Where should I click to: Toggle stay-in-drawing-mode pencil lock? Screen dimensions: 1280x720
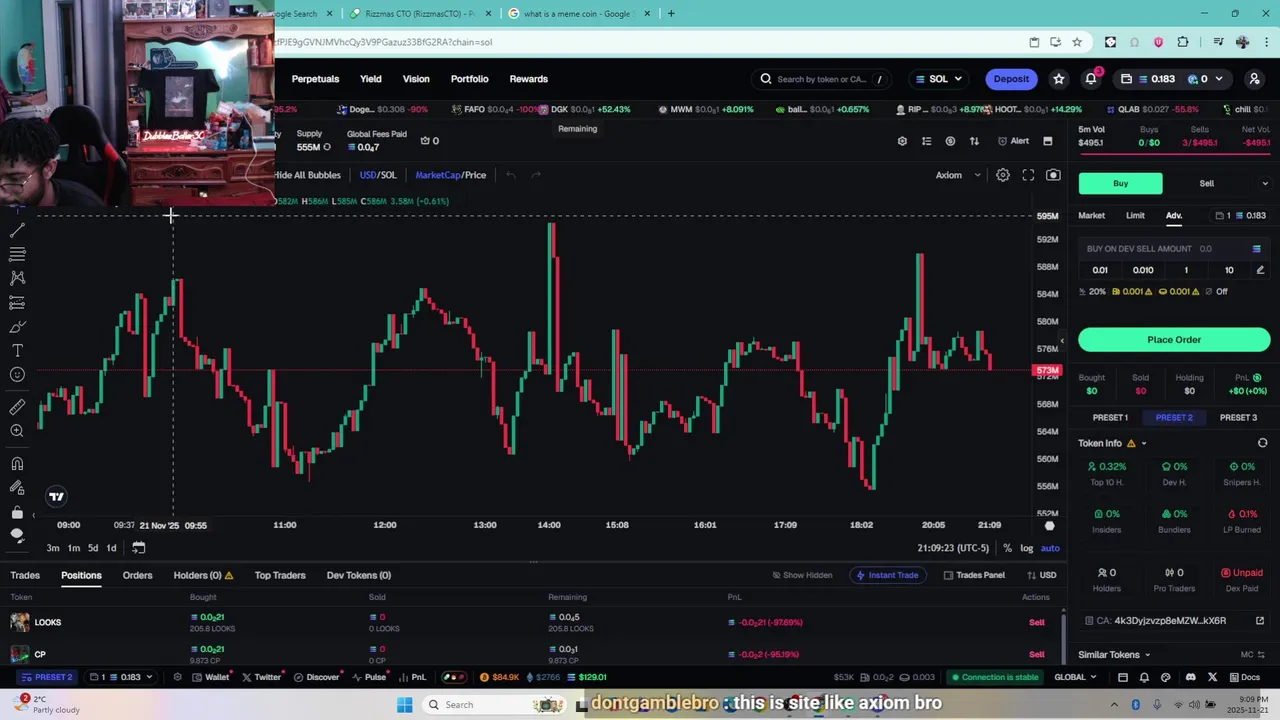[17, 488]
